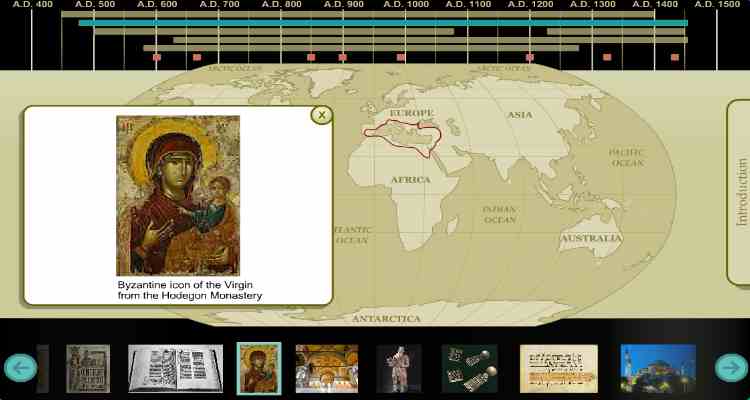Click the INDIAN OCEAN label
The image size is (750, 400).
tap(500, 215)
